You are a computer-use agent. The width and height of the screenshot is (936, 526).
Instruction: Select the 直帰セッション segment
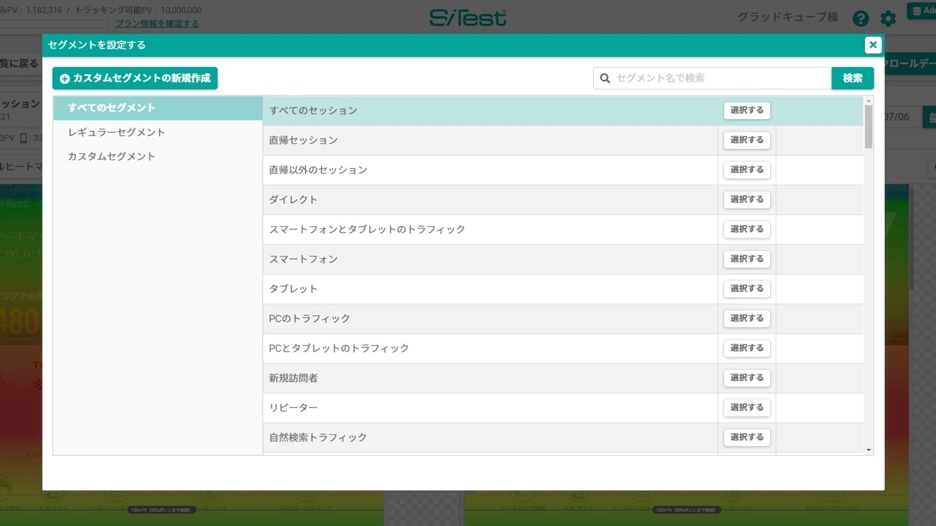coord(746,140)
